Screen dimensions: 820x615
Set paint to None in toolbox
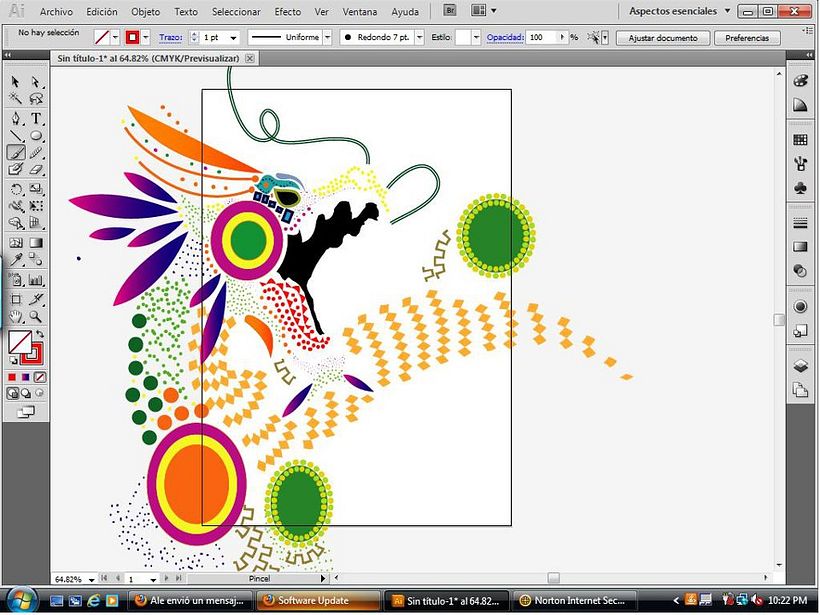pyautogui.click(x=40, y=377)
